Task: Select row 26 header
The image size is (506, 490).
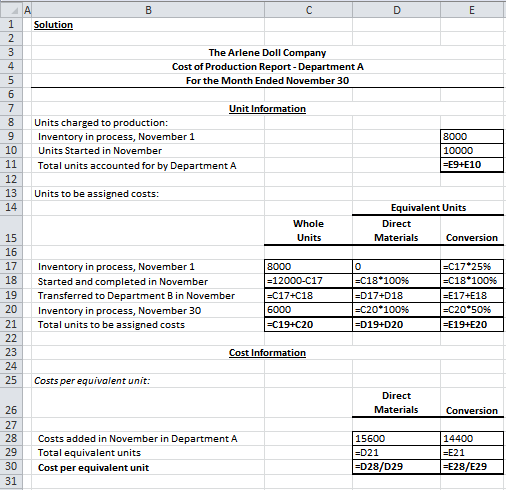Action: coord(11,402)
